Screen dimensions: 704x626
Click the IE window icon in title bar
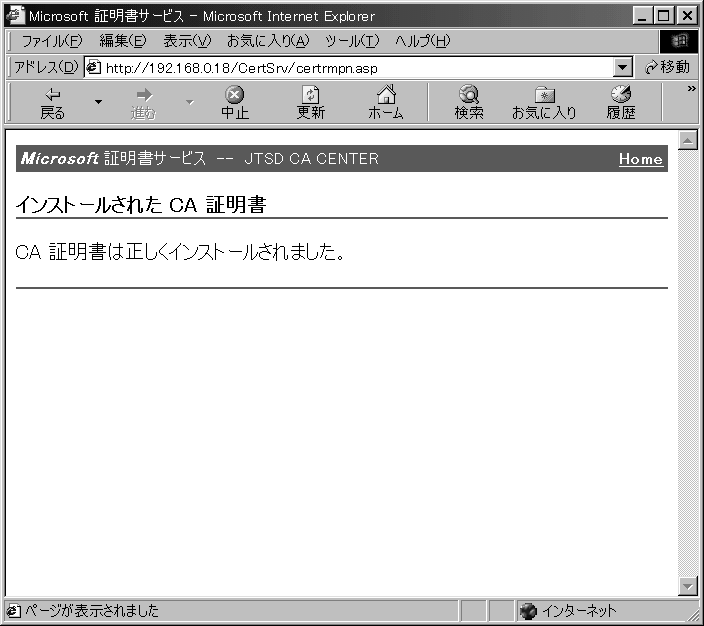(15, 15)
